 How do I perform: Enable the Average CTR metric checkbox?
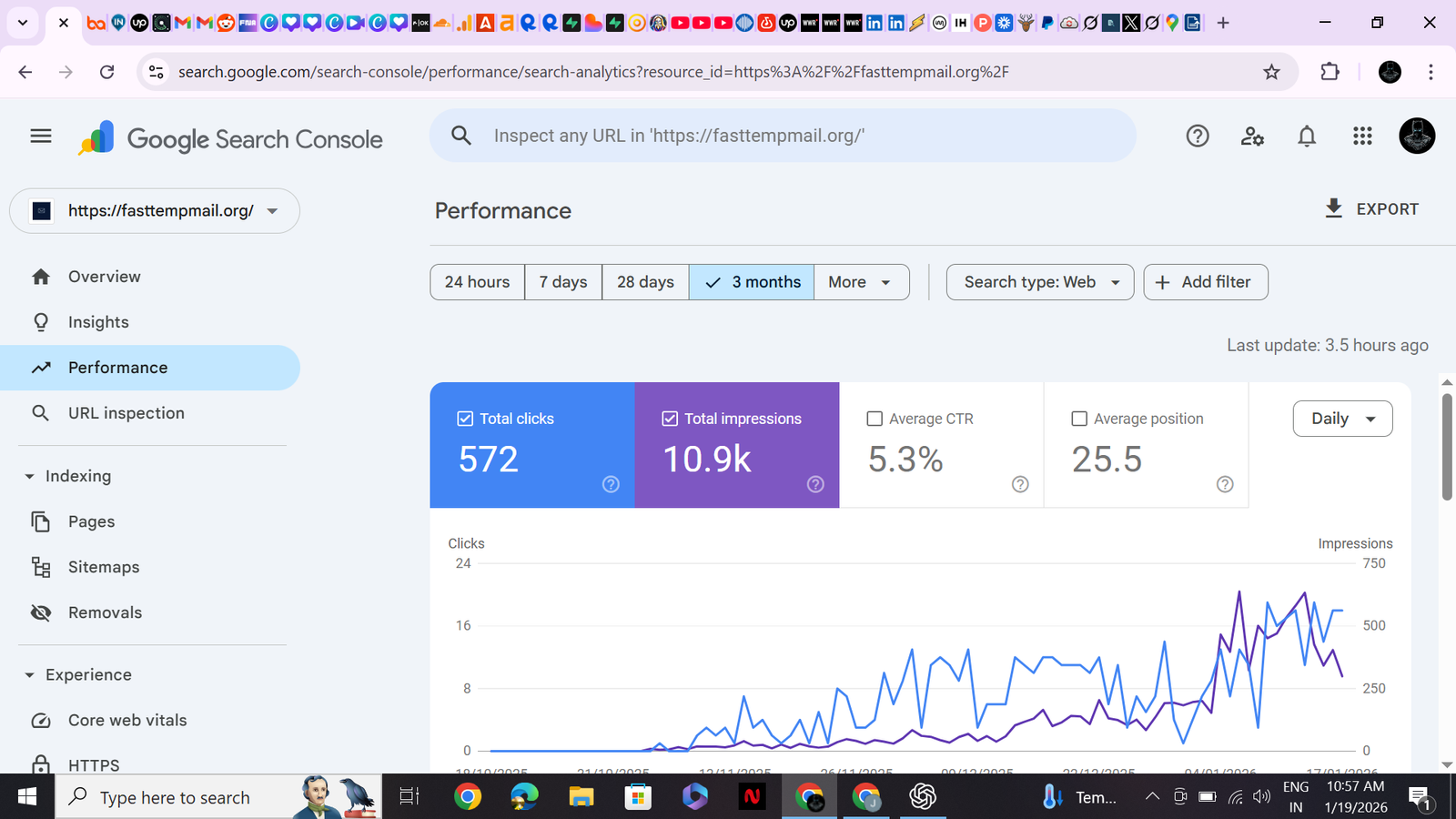click(x=875, y=418)
